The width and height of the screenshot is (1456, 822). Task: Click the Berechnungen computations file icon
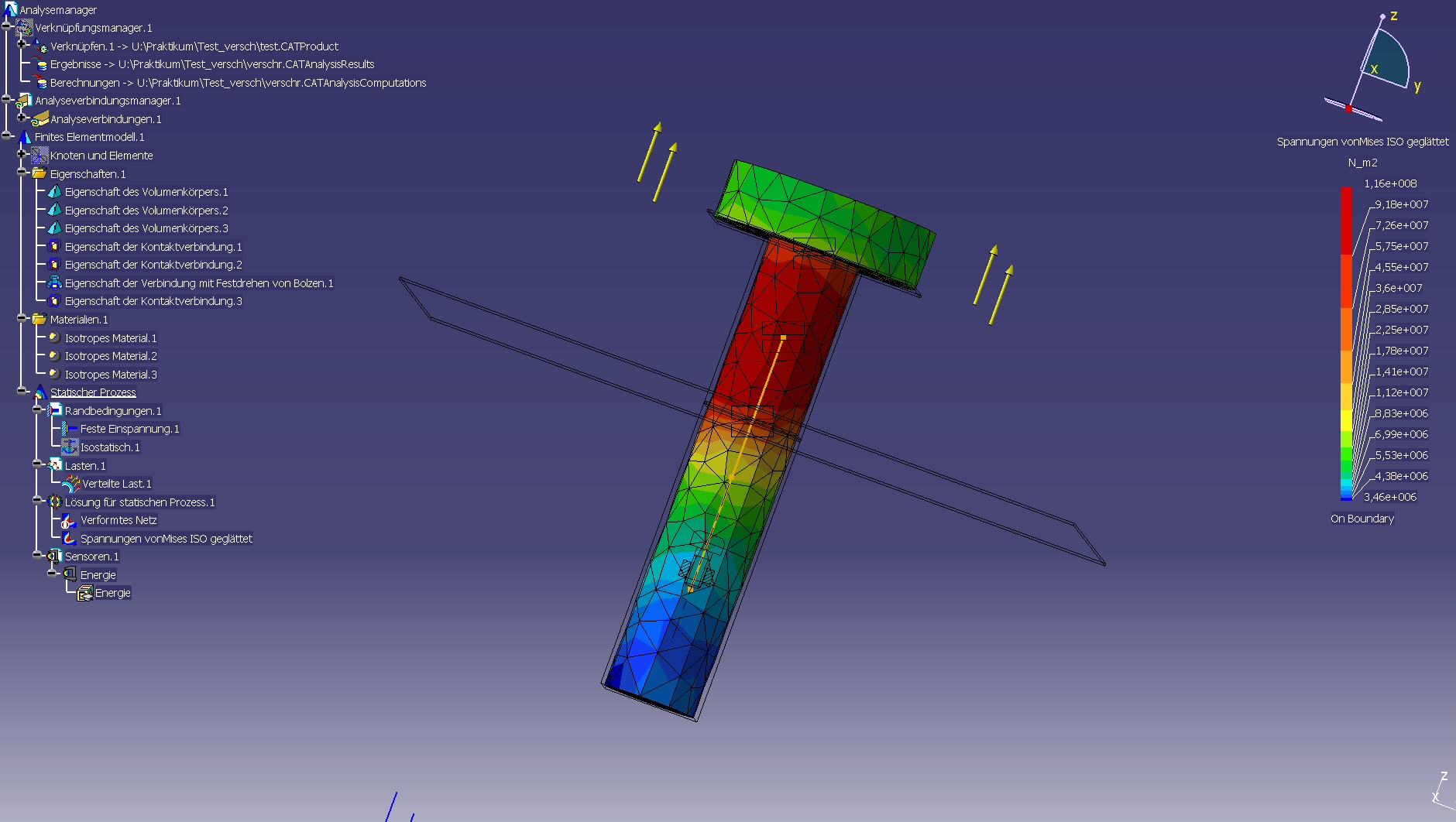[39, 82]
